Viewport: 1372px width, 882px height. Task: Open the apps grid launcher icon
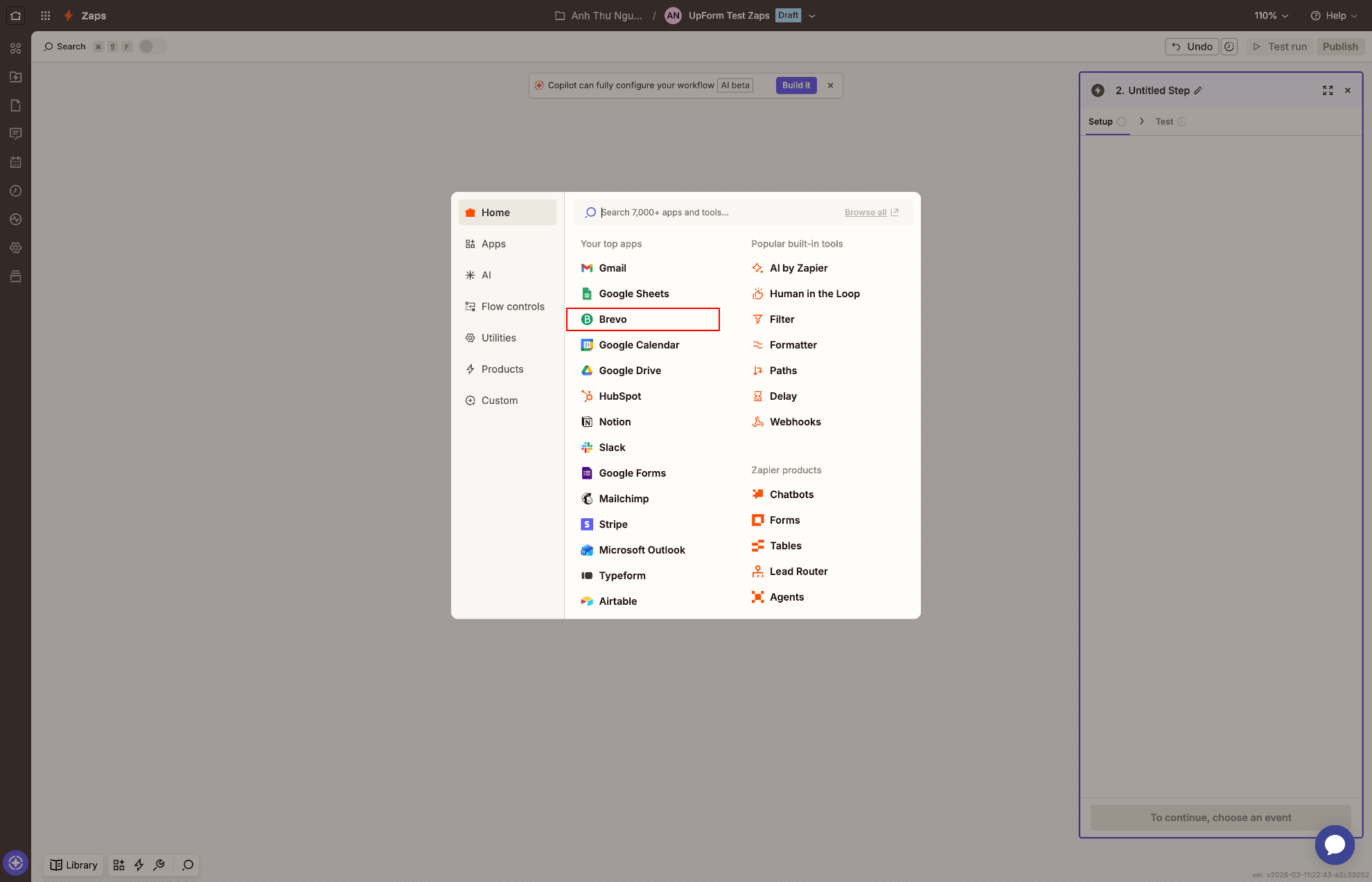(46, 15)
